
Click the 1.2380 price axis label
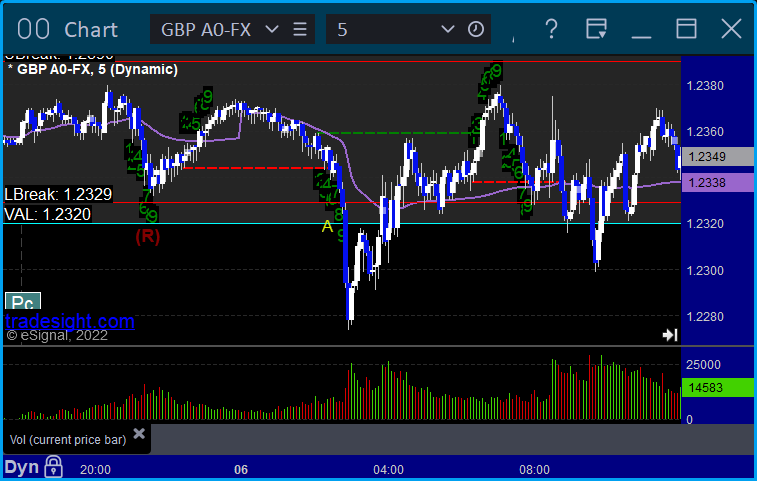tap(705, 86)
